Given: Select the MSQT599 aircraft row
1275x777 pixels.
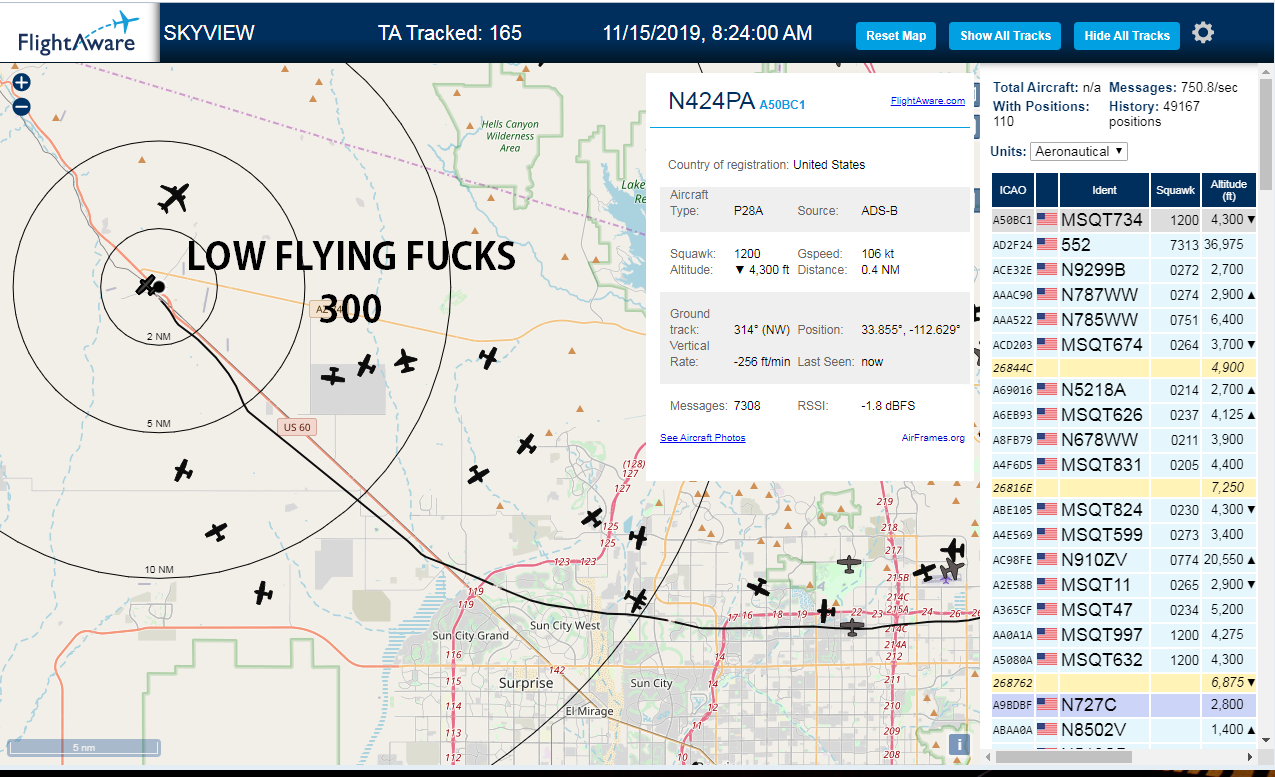Looking at the screenshot, I should tap(1124, 534).
